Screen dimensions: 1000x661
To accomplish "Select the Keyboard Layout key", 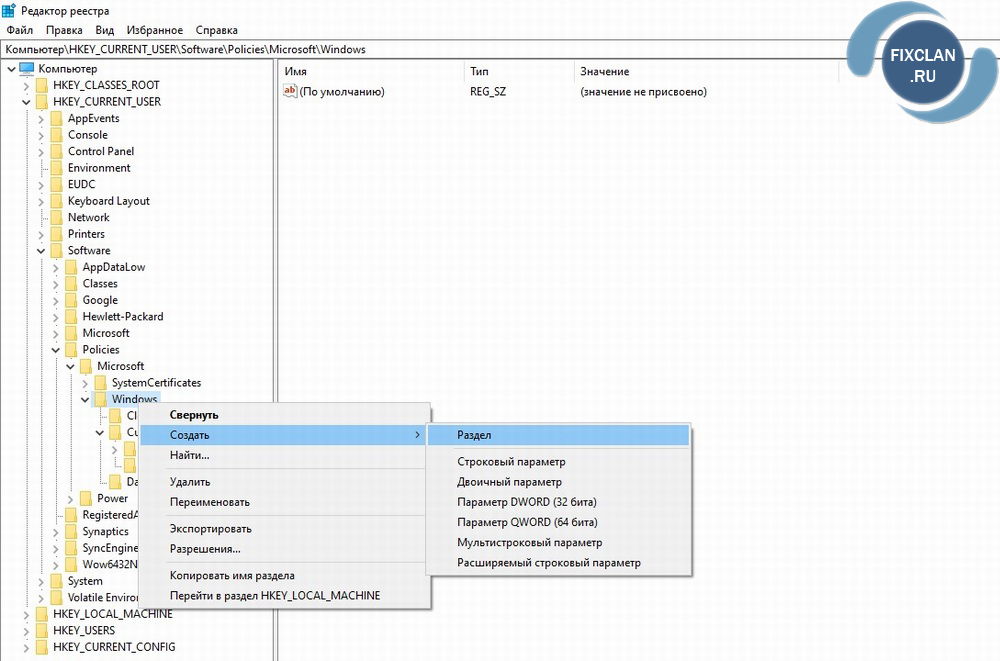I will coord(108,201).
